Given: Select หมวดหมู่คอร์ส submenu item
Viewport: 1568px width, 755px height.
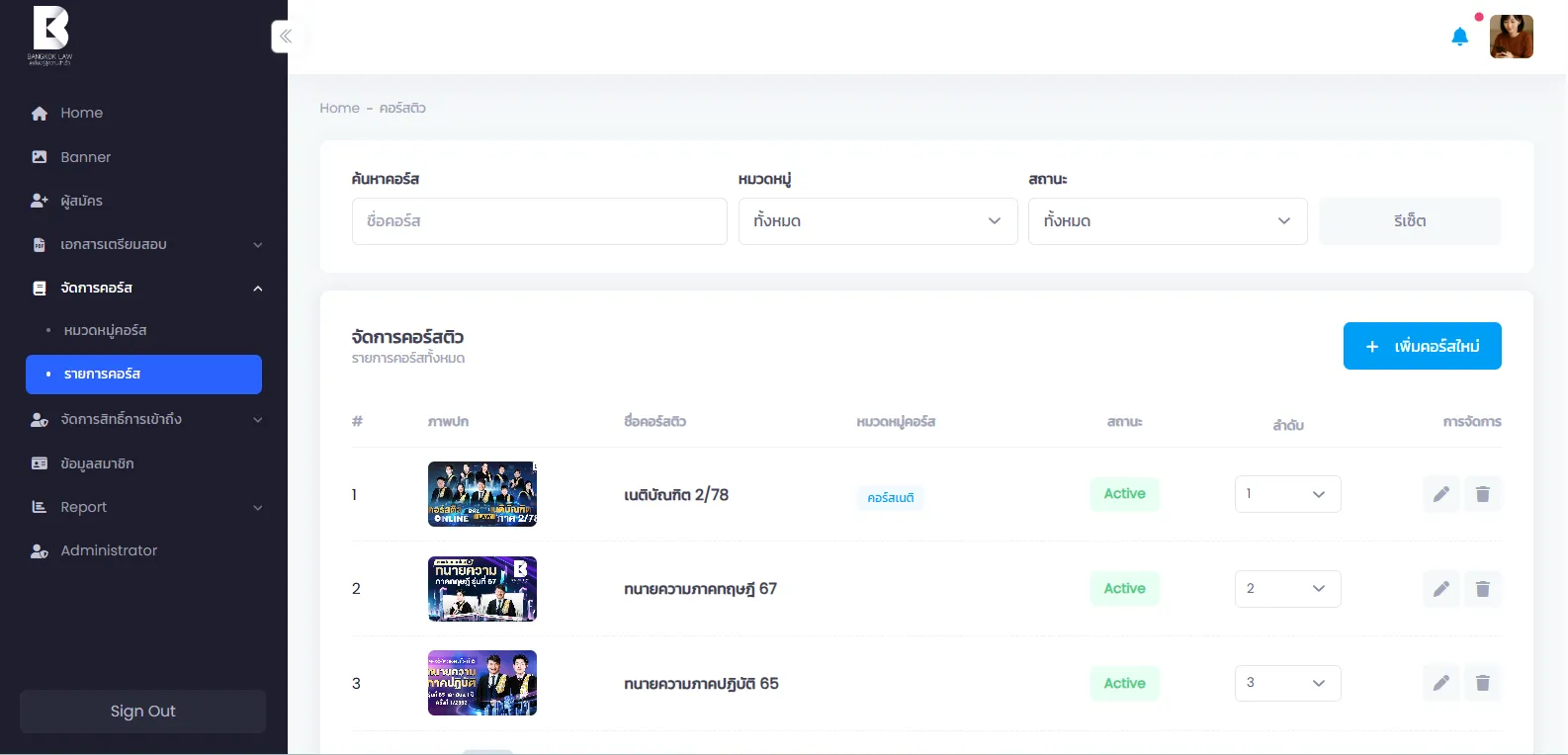Looking at the screenshot, I should pos(105,330).
